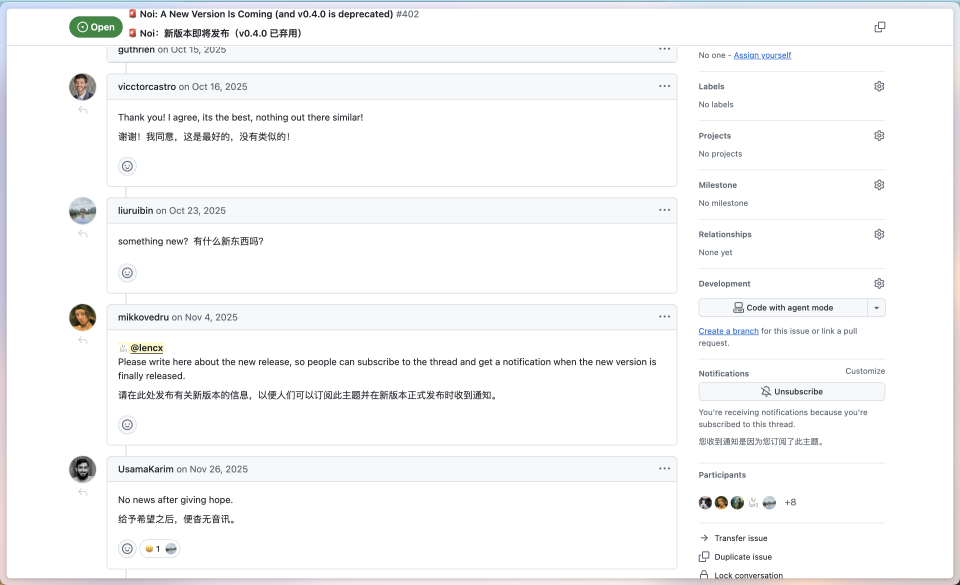Screen dimensions: 960x585
Task: Open the Milestone gear settings
Action: pyautogui.click(x=879, y=185)
